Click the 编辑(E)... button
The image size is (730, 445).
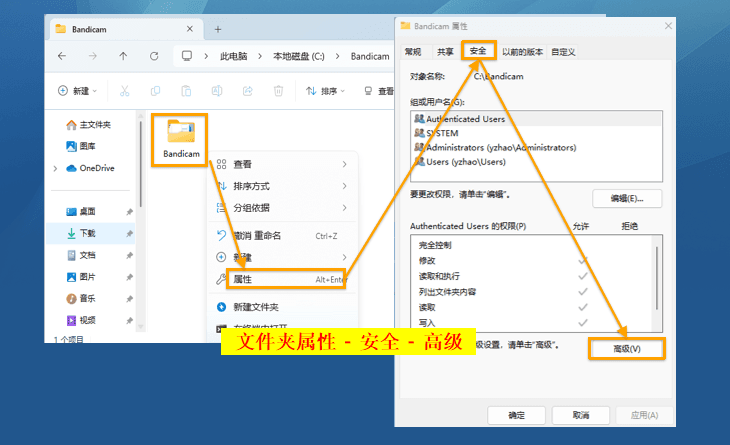(627, 199)
